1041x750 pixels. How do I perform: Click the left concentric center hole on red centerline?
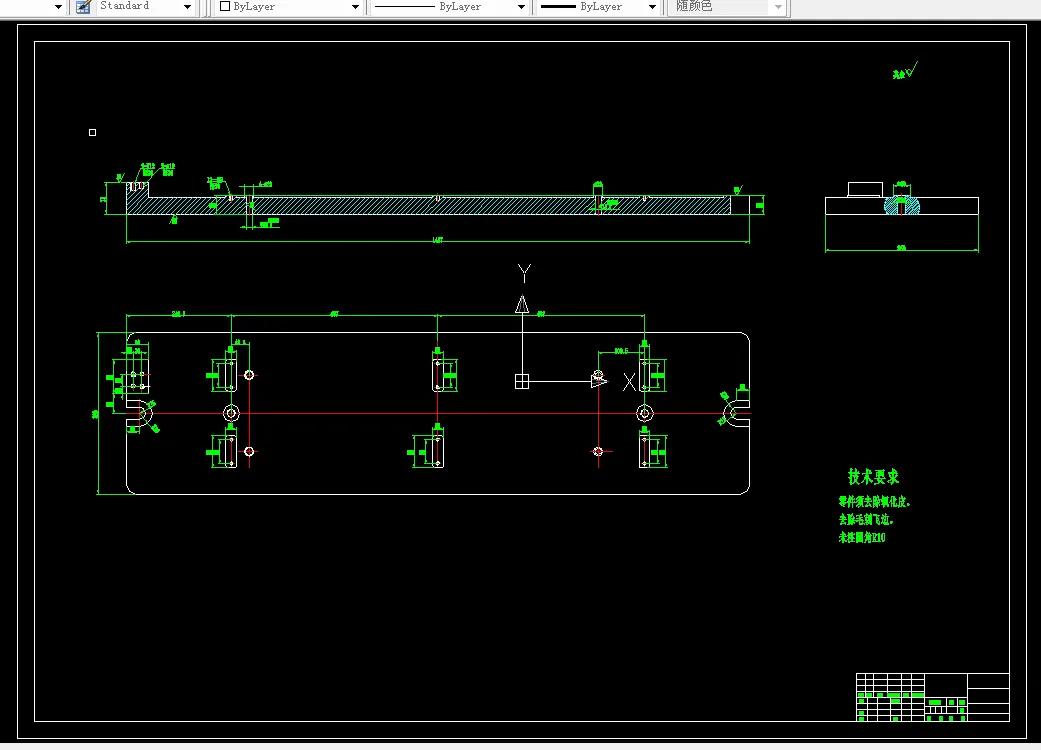(231, 413)
